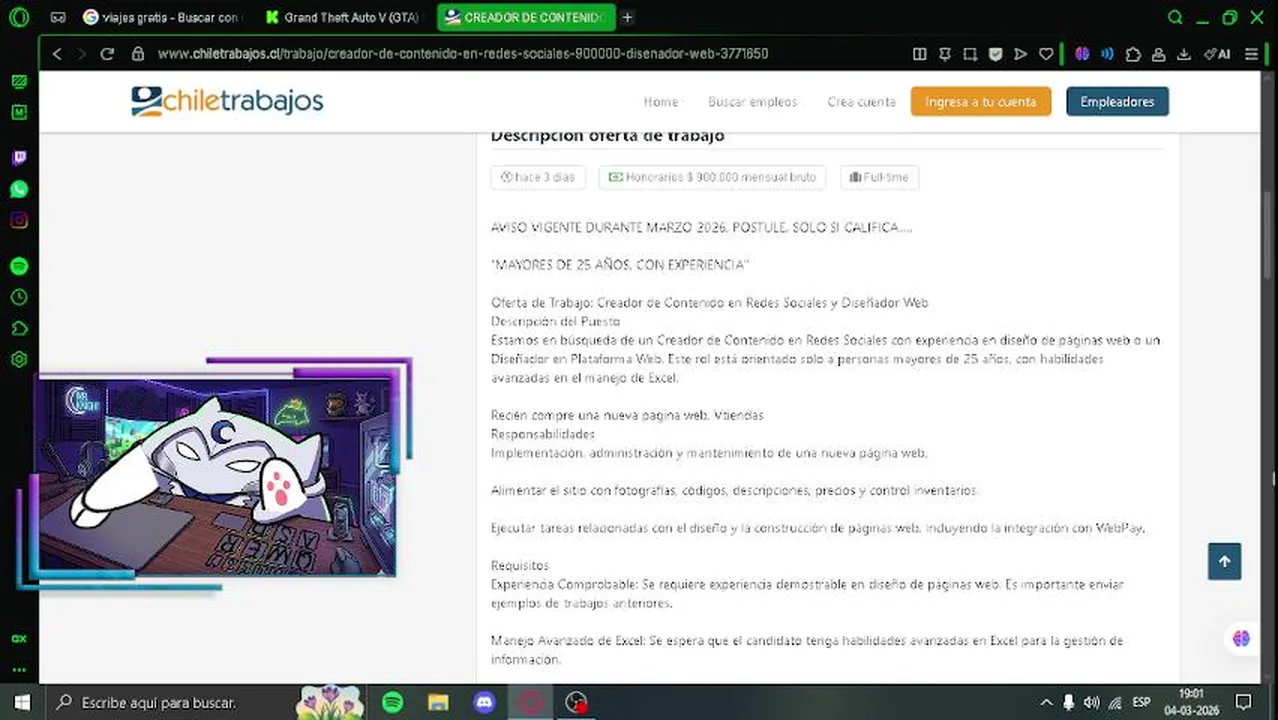Click the pinboard pin icon
Image resolution: width=1278 pixels, height=720 pixels.
coord(945,54)
